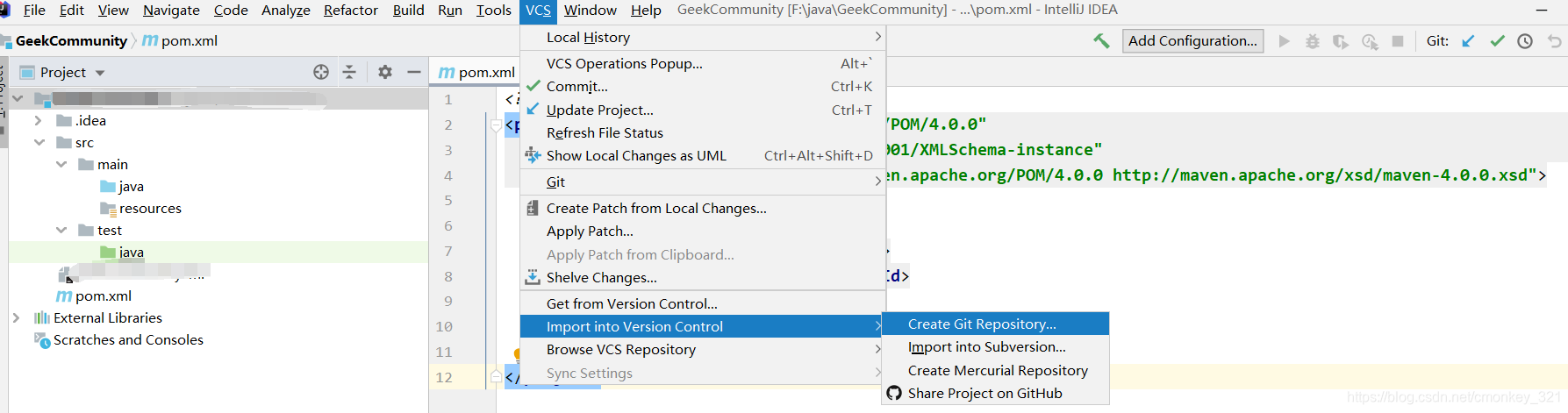Collapse the main folder node
1568x413 pixels.
(x=61, y=165)
